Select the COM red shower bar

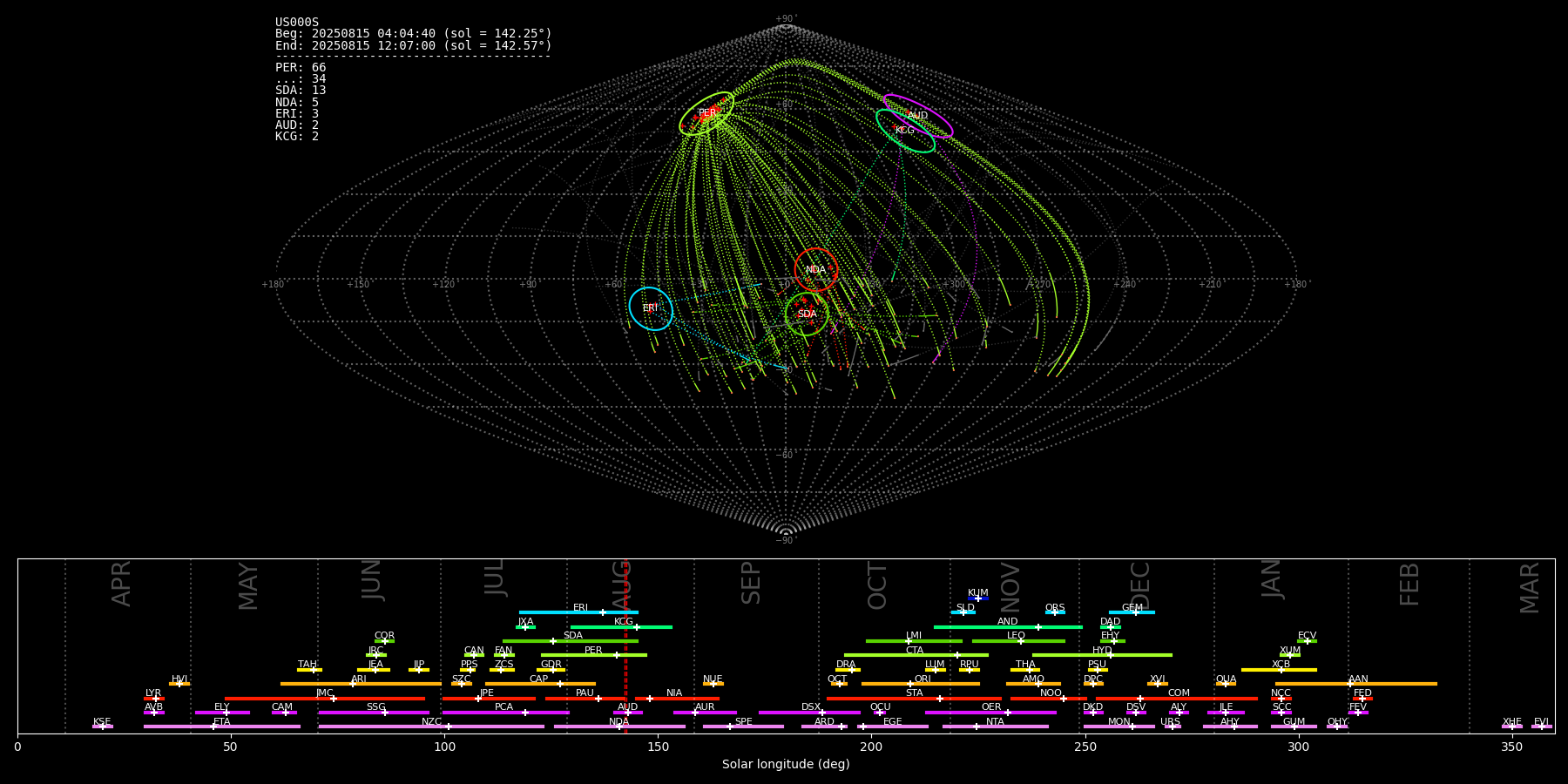[1177, 699]
